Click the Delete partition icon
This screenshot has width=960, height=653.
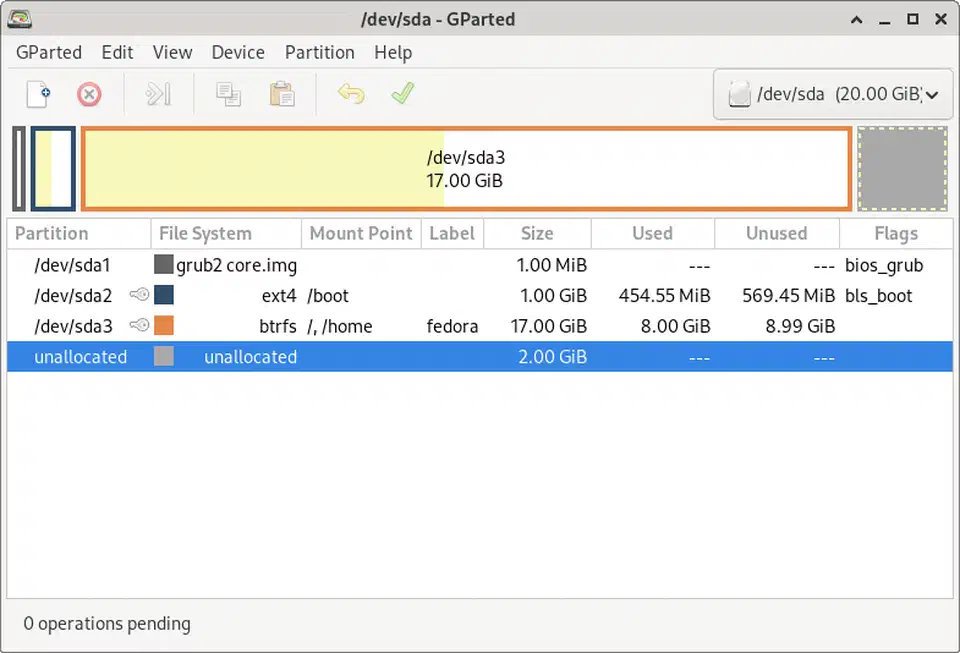(88, 94)
